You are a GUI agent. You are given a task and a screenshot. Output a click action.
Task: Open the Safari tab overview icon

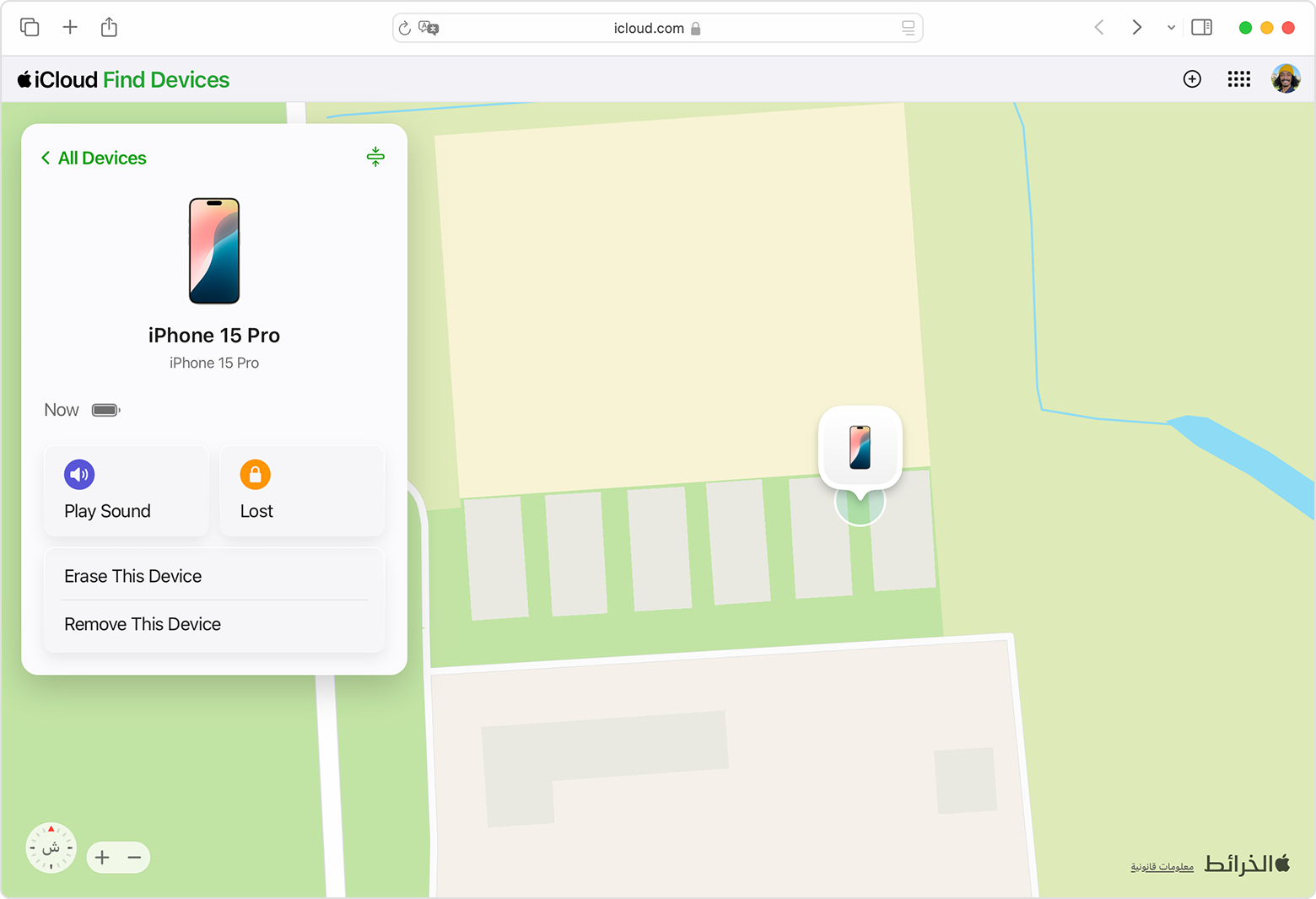pos(30,27)
